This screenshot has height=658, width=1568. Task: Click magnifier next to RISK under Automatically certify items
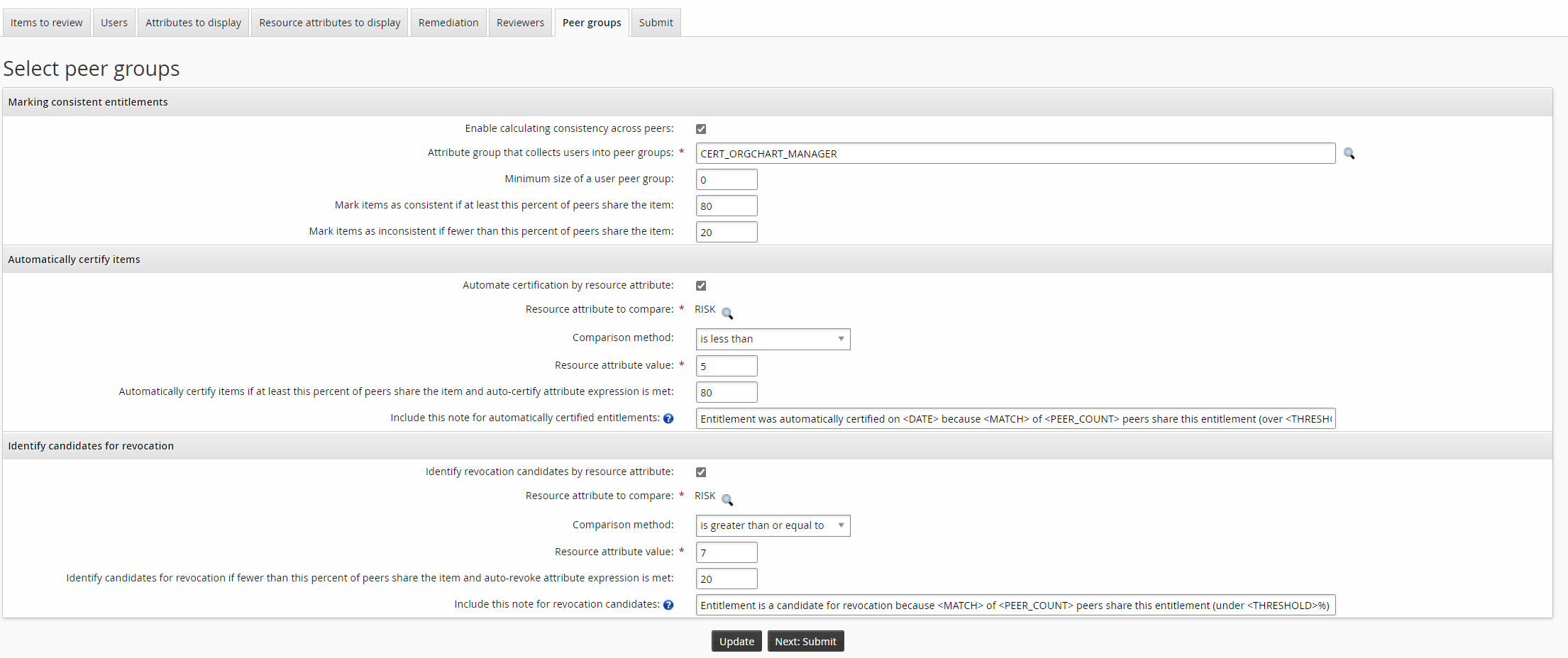(727, 313)
